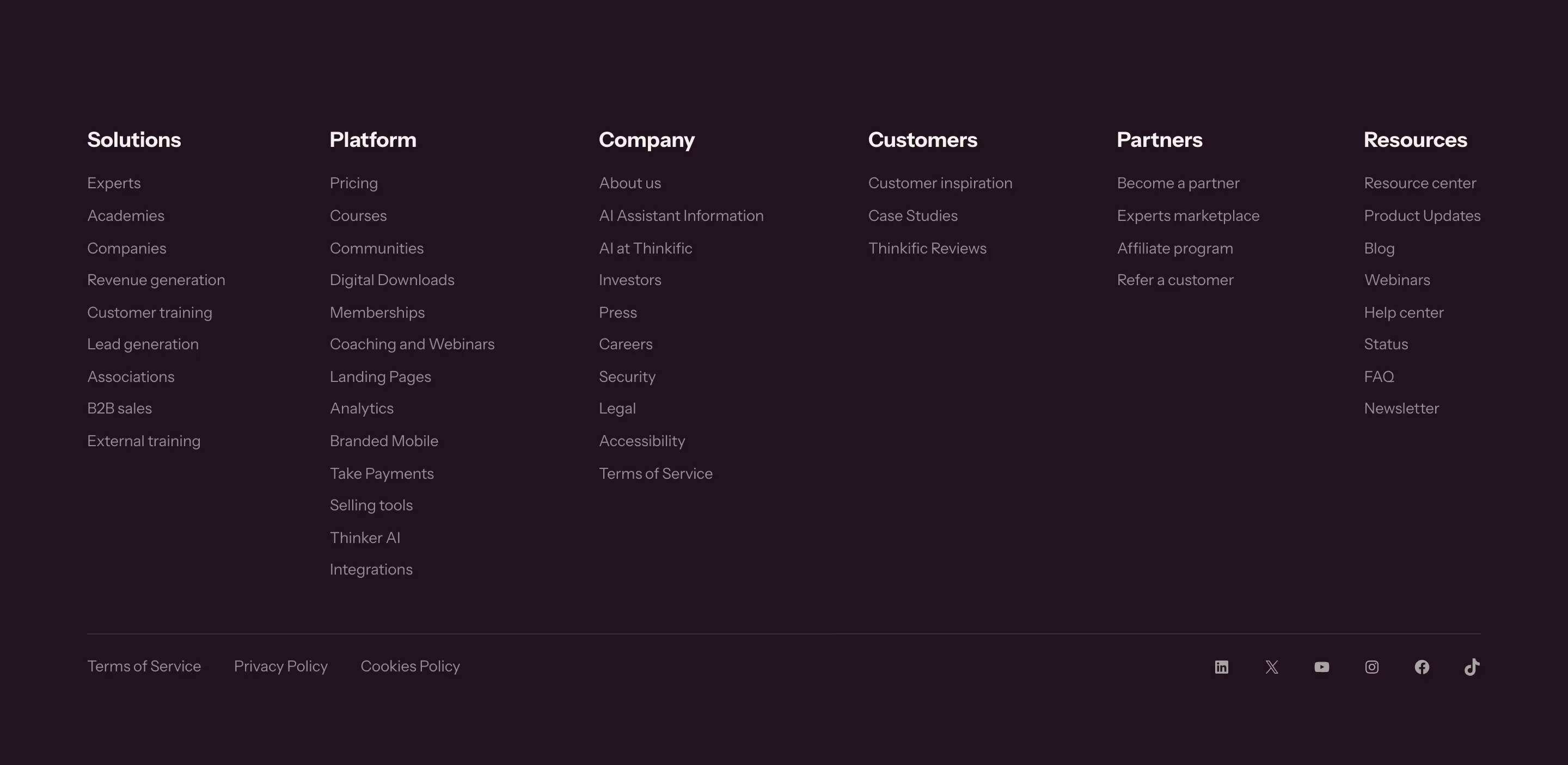The image size is (1568, 765).
Task: Open the Thinker AI link
Action: [x=365, y=538]
